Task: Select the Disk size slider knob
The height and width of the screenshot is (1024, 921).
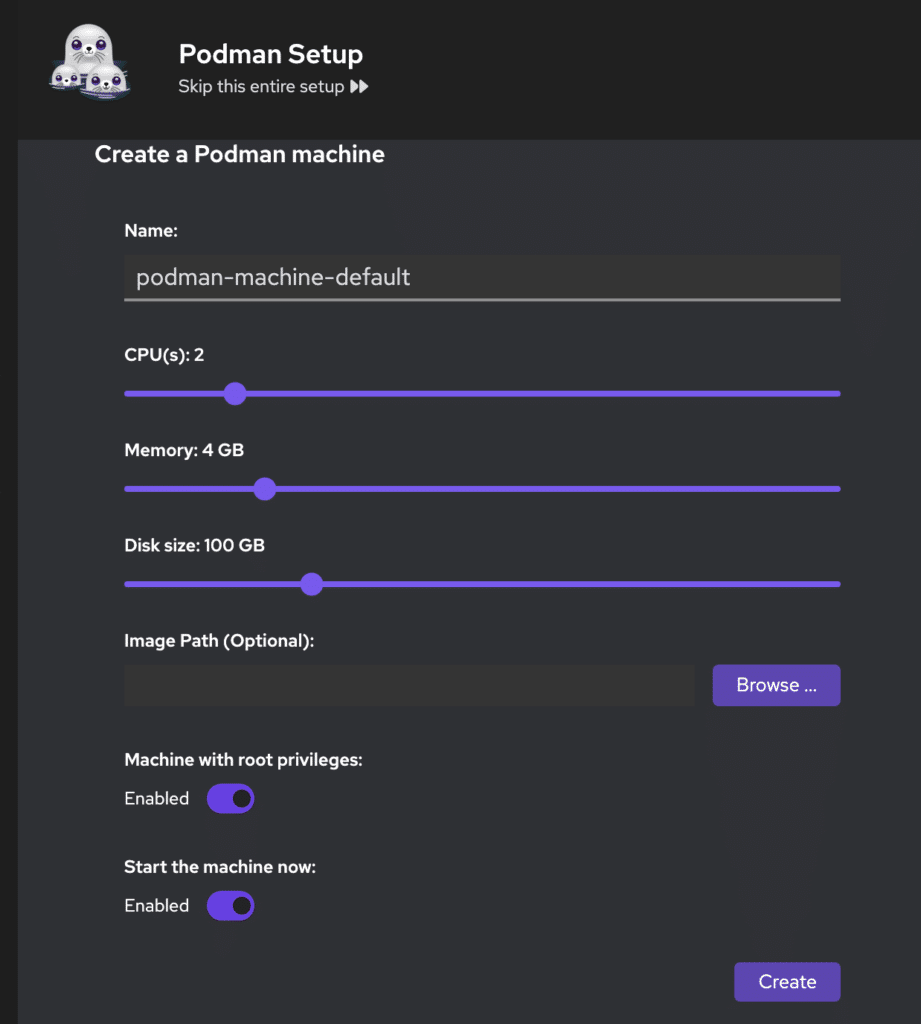Action: [x=311, y=584]
